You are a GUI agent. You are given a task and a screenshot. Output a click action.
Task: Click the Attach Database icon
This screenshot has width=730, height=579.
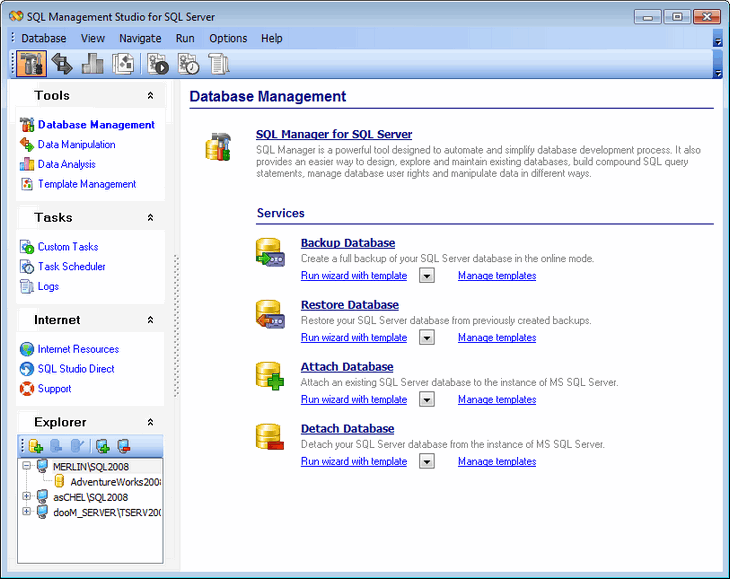click(x=270, y=376)
